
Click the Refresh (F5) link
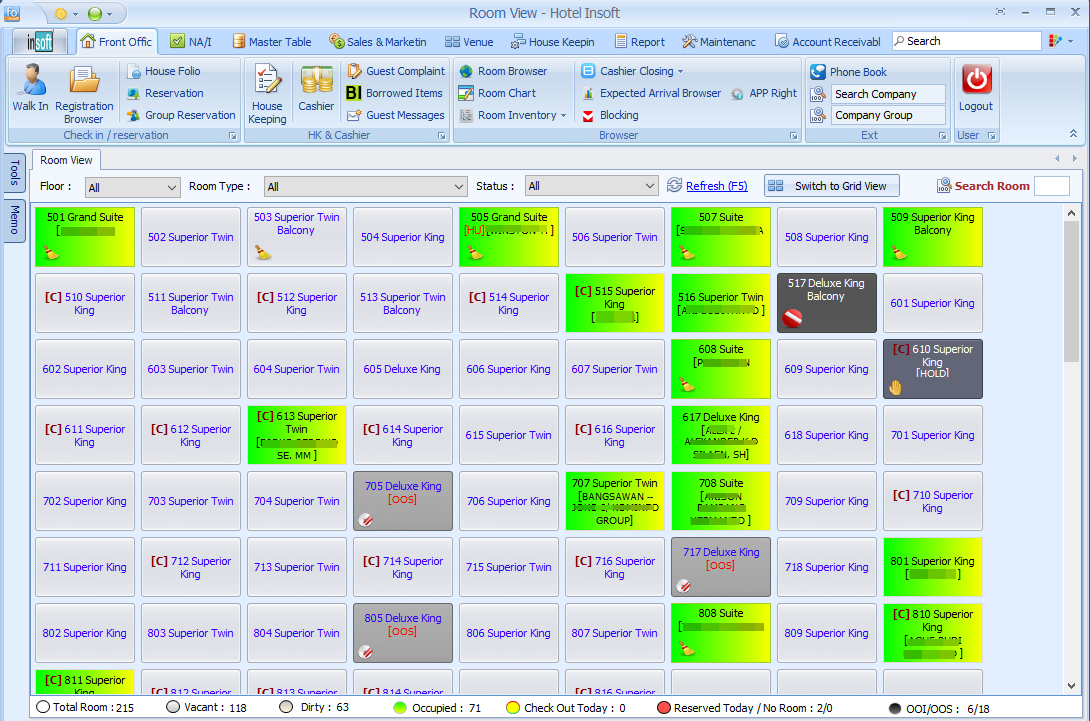[716, 186]
